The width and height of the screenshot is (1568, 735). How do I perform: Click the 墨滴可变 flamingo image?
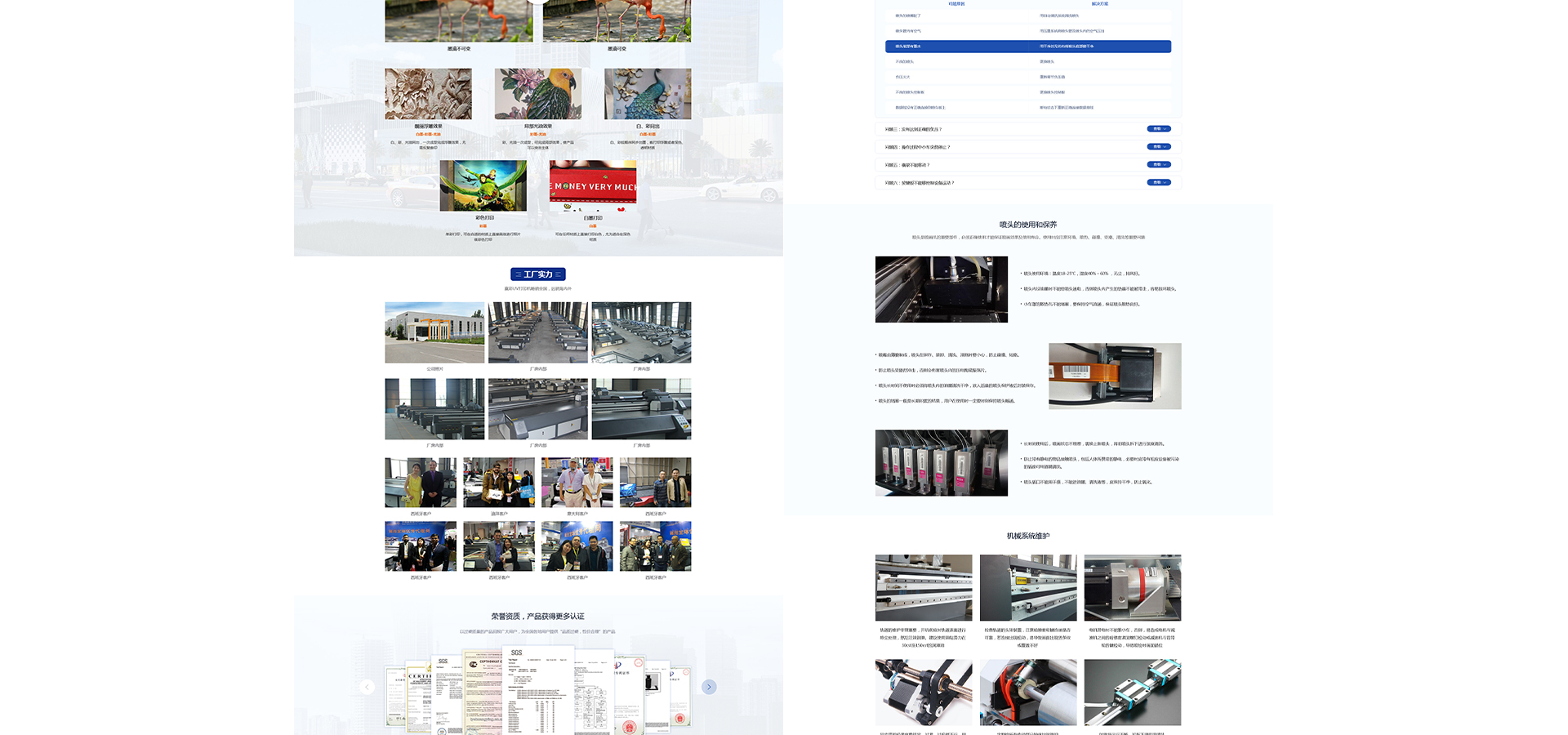click(617, 20)
